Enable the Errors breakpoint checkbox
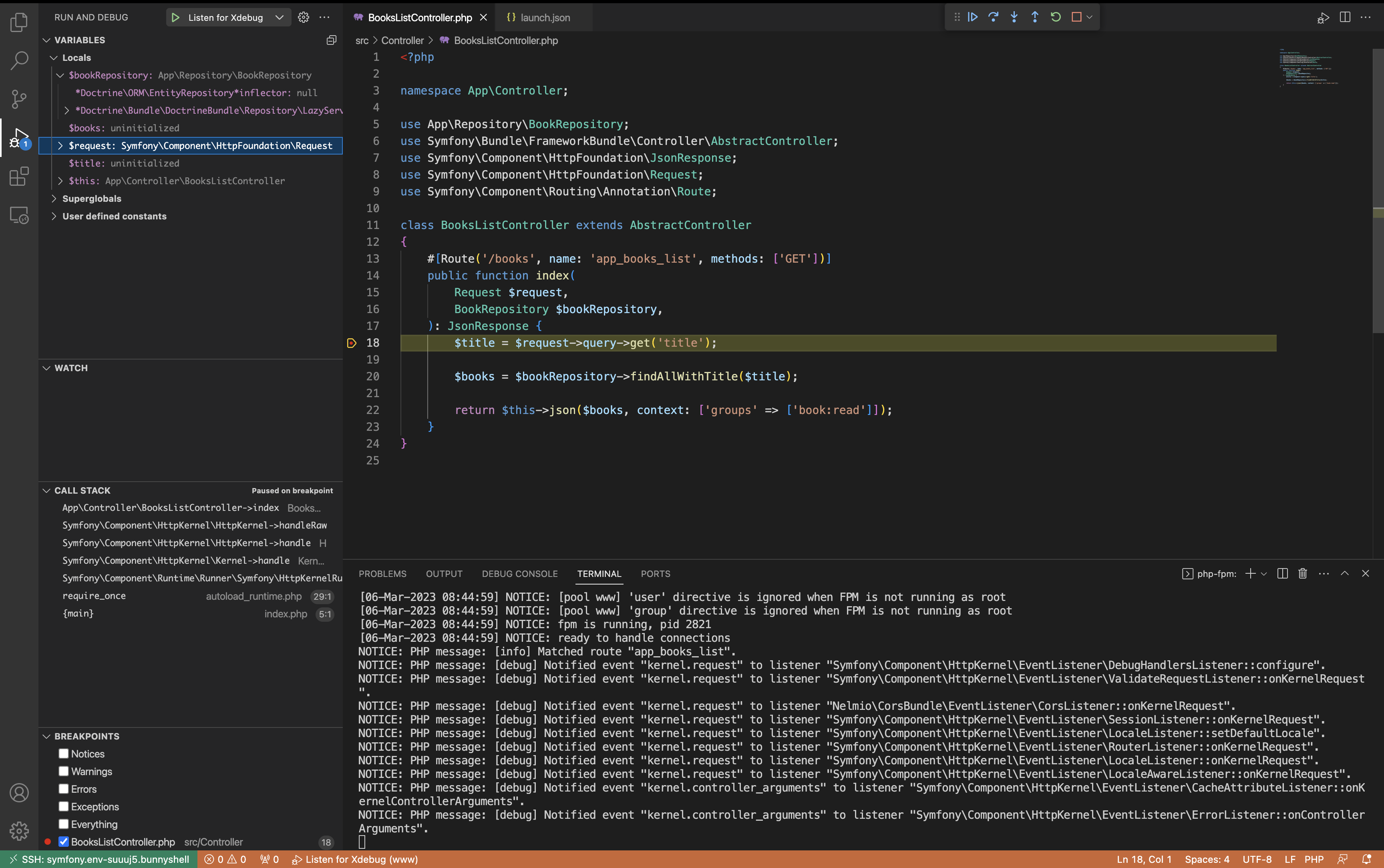Image resolution: width=1384 pixels, height=868 pixels. (x=64, y=789)
